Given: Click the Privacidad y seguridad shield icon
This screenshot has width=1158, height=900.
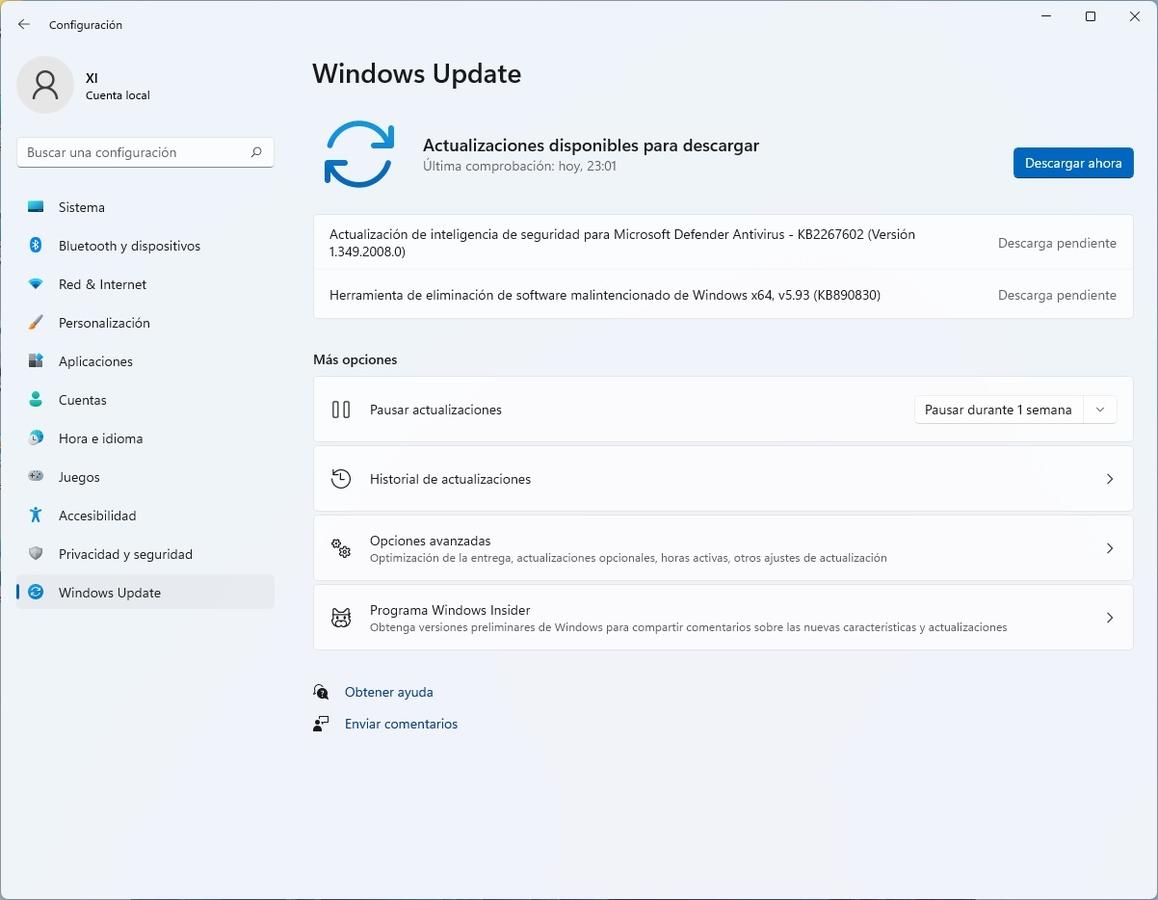Looking at the screenshot, I should click(x=36, y=554).
